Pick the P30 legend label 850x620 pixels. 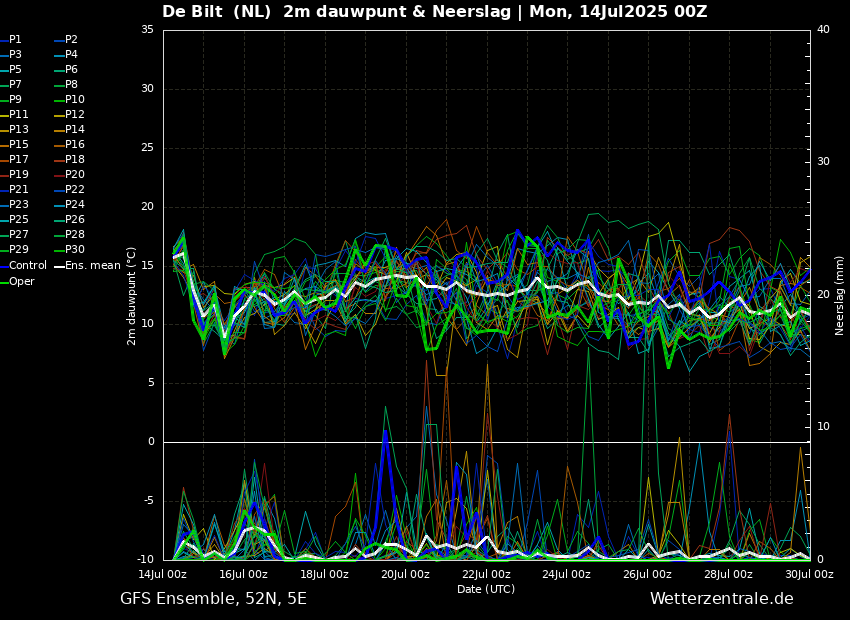(x=70, y=249)
